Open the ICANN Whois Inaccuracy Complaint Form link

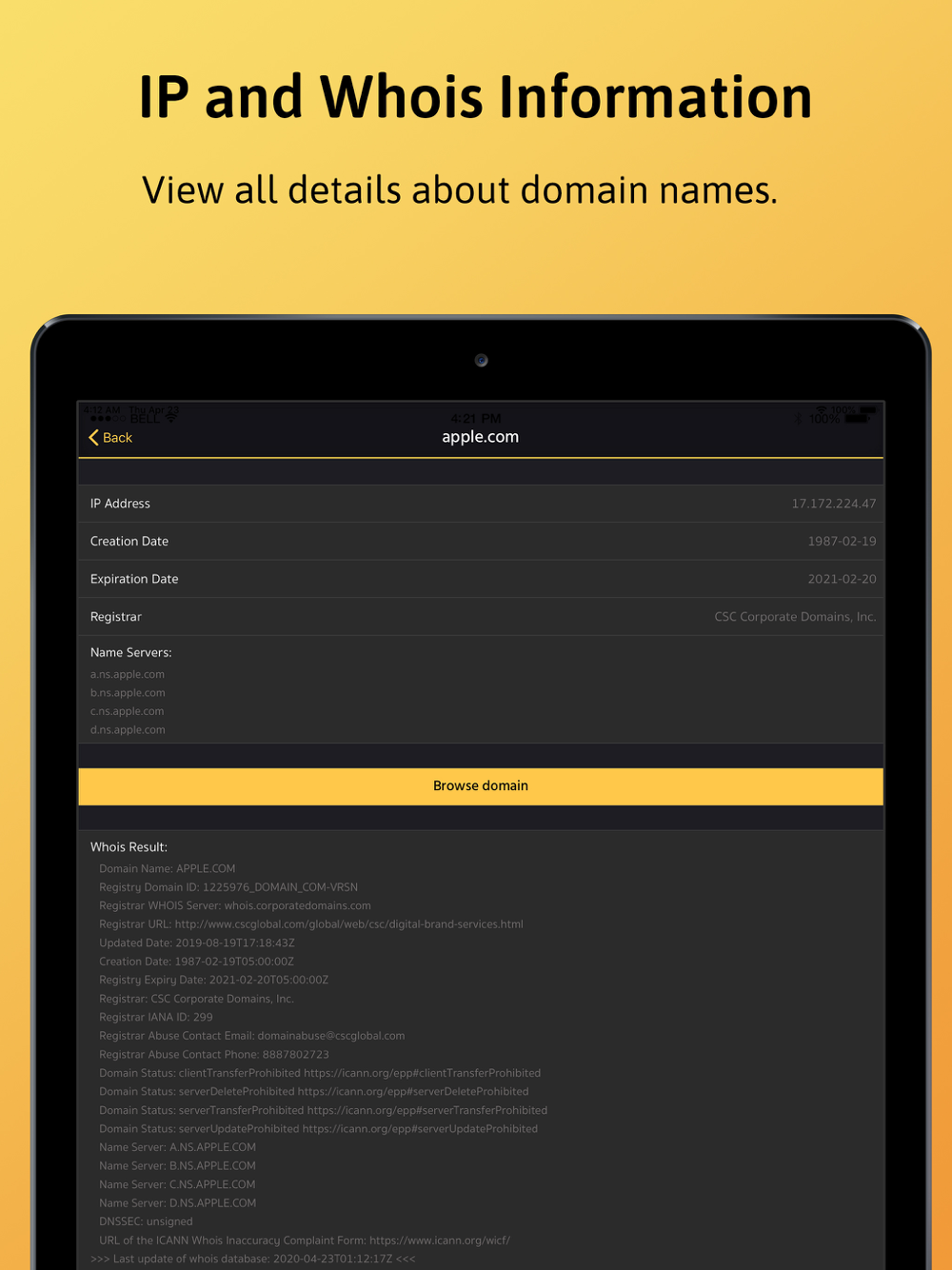point(440,1240)
